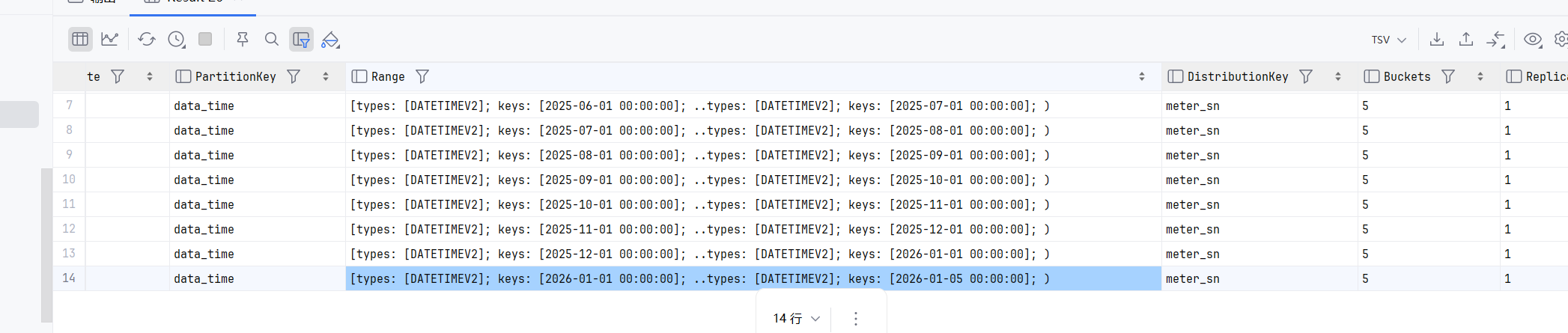This screenshot has width=1568, height=333.
Task: Filter the Range column
Action: click(x=422, y=76)
